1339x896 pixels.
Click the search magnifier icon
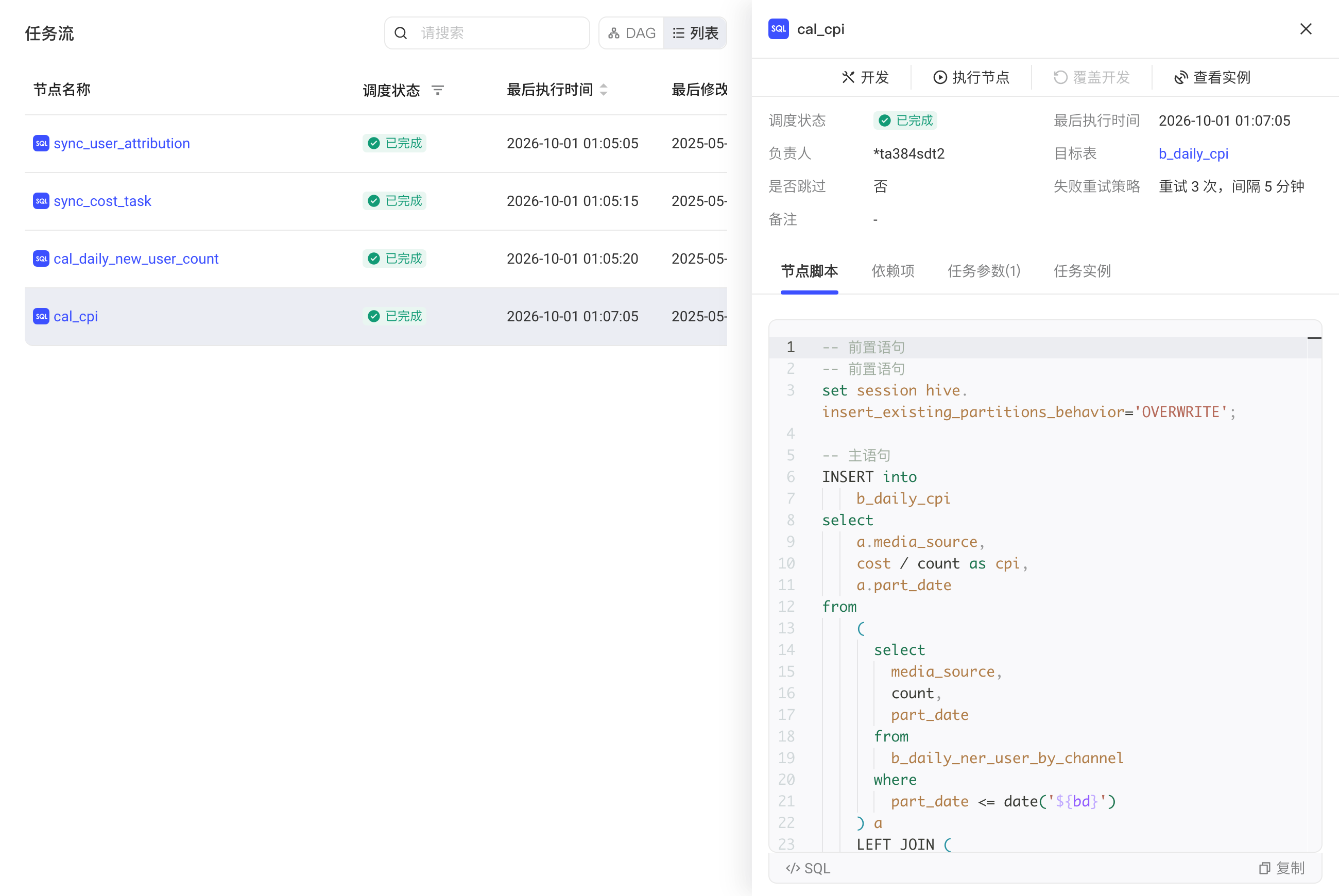tap(401, 33)
